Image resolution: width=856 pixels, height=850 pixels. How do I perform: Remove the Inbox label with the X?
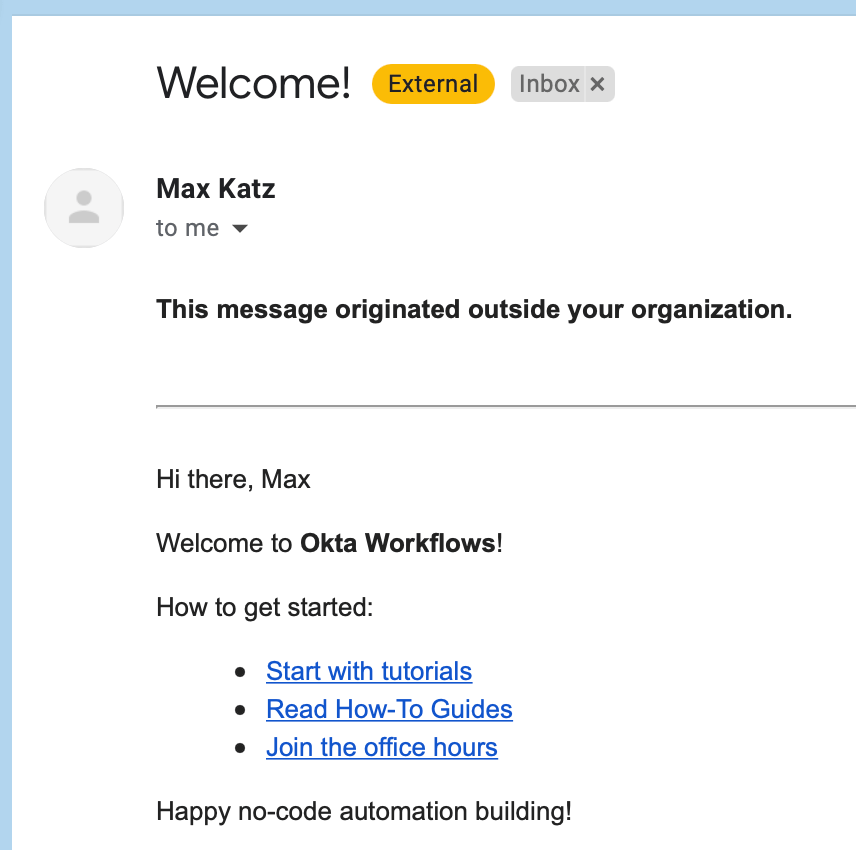click(x=597, y=84)
